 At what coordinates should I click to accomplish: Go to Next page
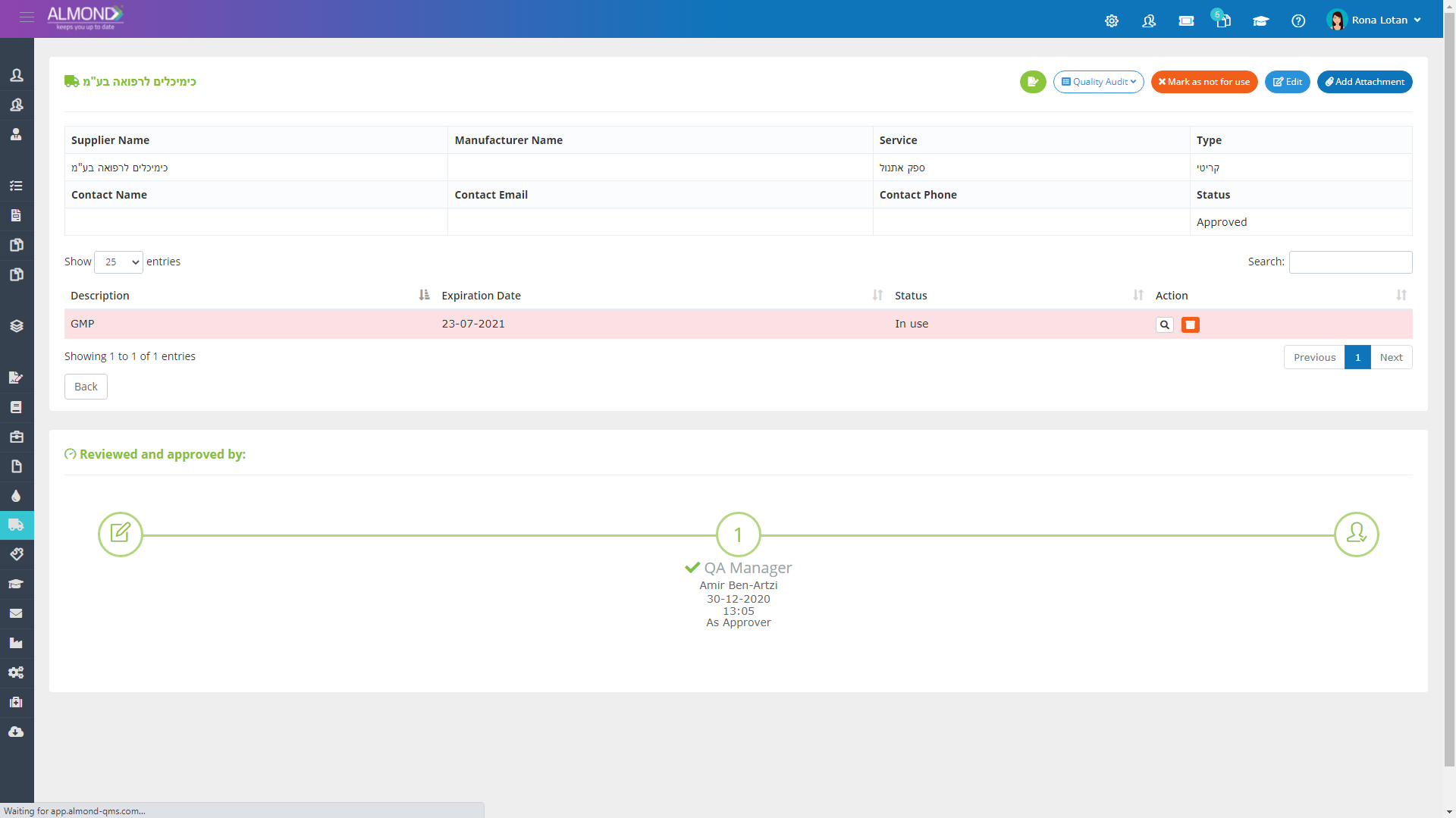[x=1391, y=357]
